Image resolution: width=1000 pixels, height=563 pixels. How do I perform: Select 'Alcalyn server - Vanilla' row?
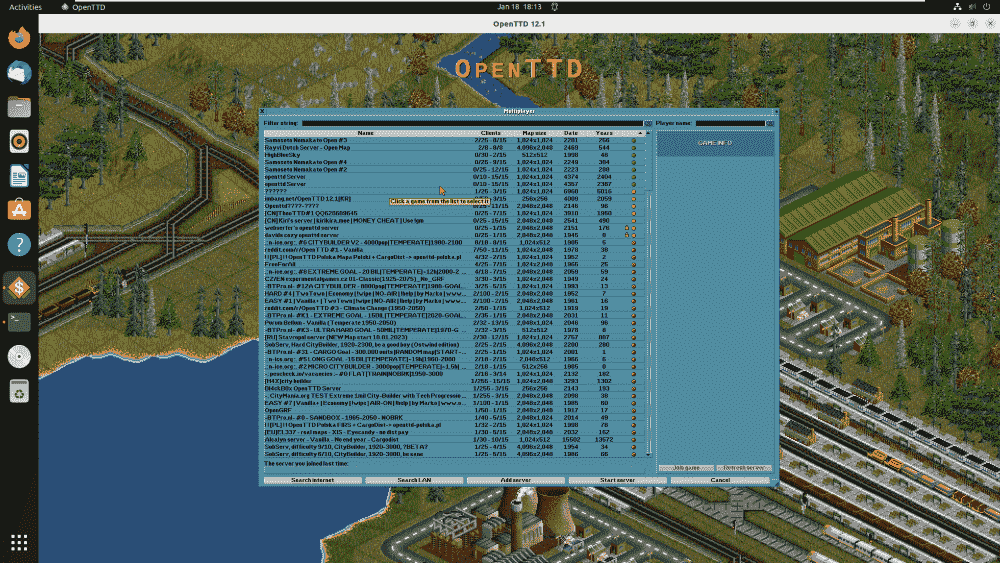454,439
